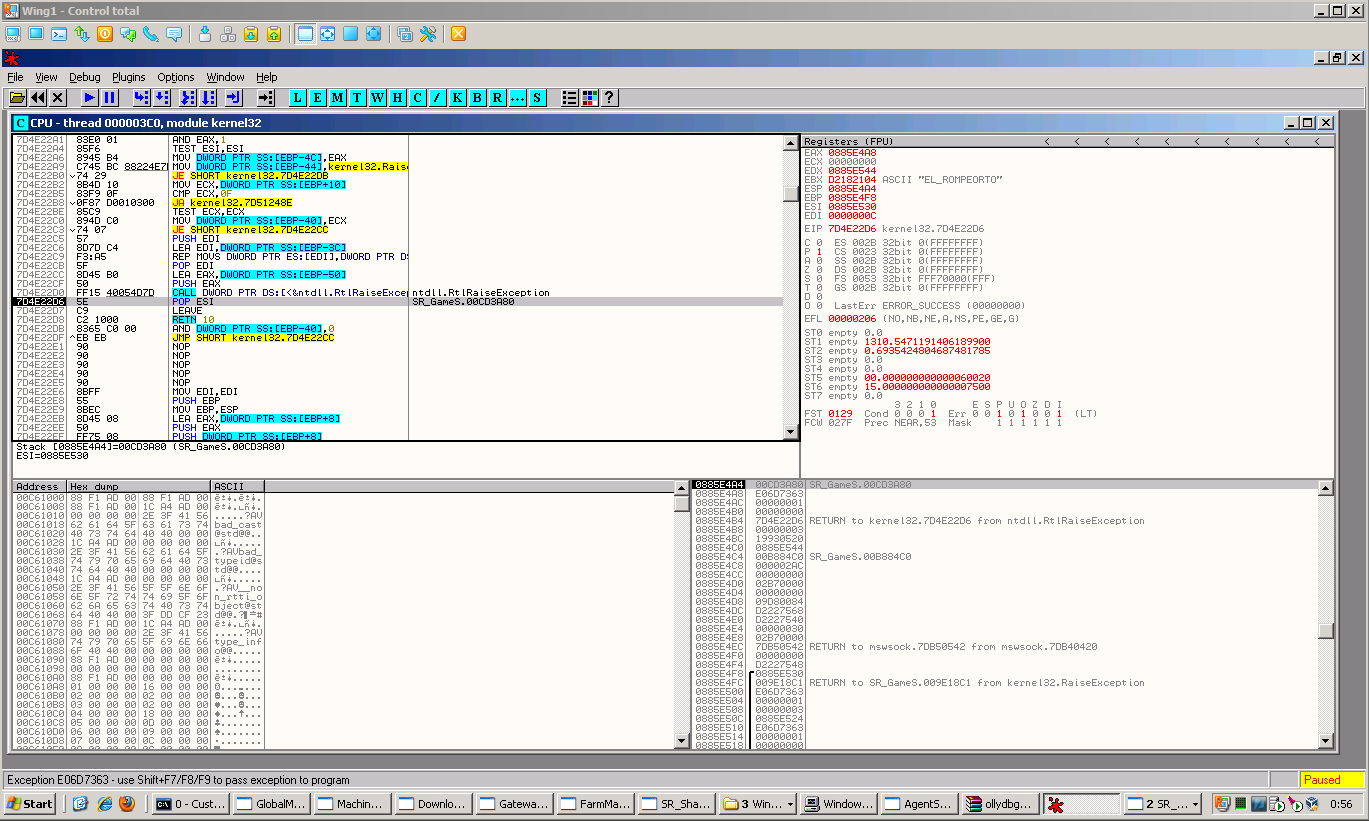
Task: Launch Firefox from the quick launch bar
Action: pyautogui.click(x=127, y=803)
